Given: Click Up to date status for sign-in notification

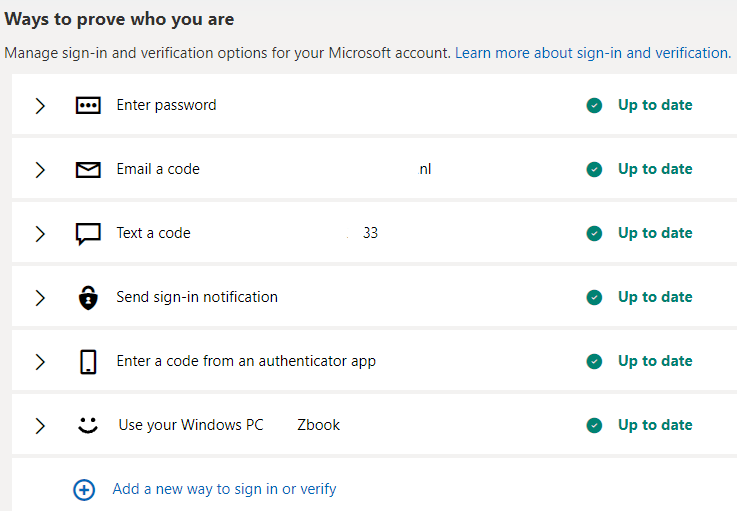Looking at the screenshot, I should point(655,297).
